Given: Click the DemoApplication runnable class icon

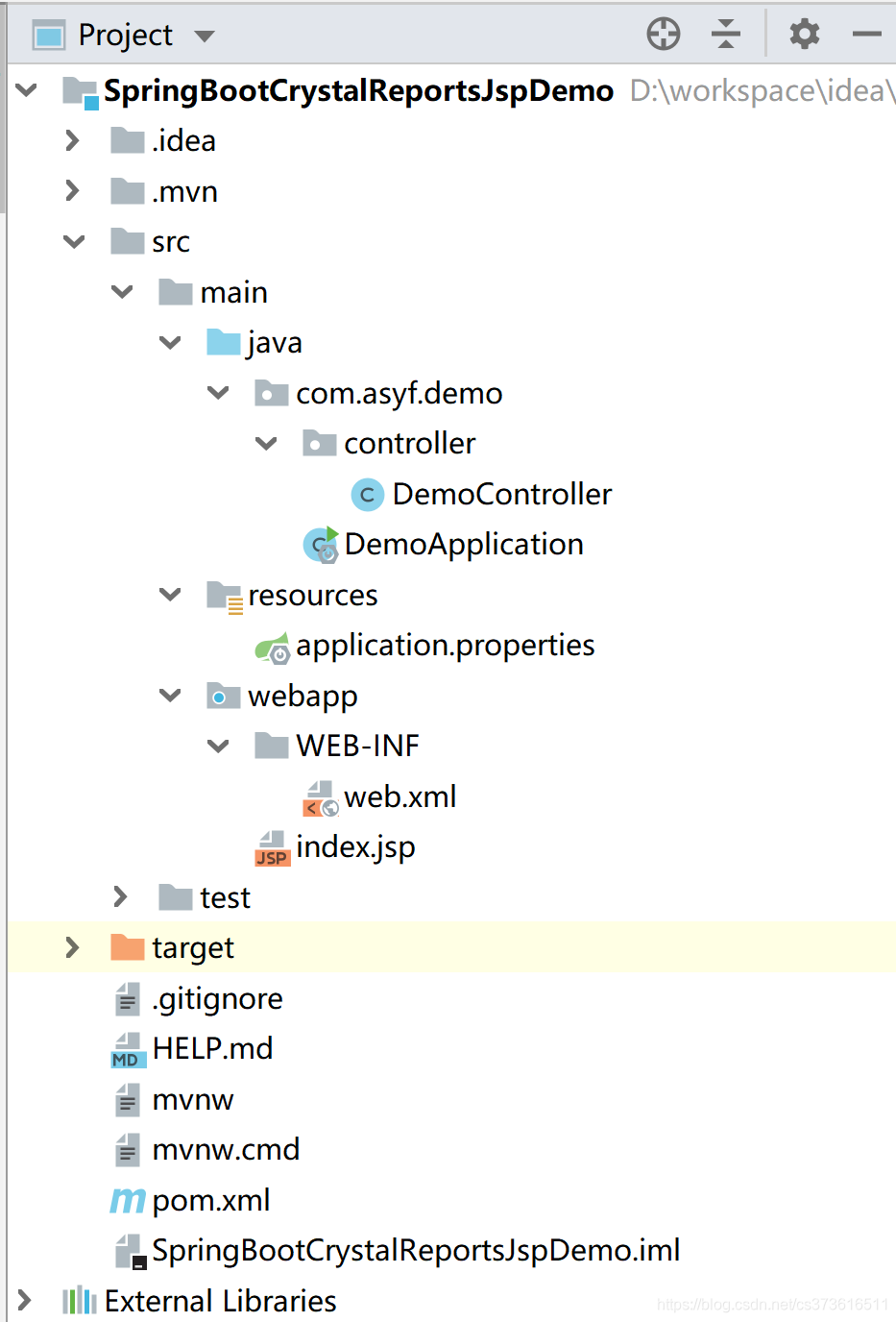Looking at the screenshot, I should pos(321,545).
